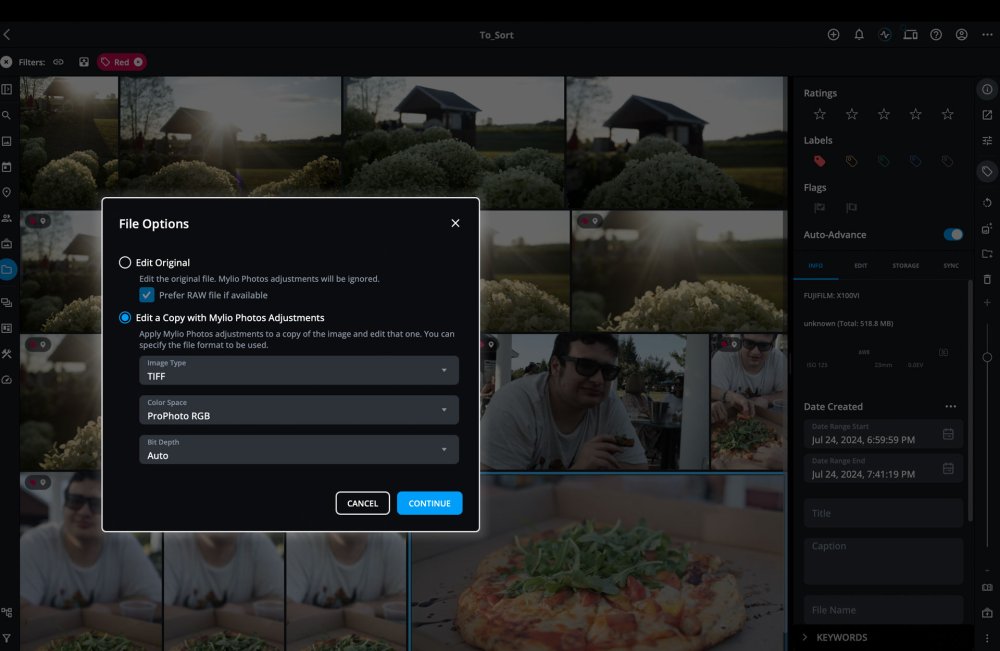Open calendar picker for Date Range End
The image size is (1000, 651).
coord(948,469)
